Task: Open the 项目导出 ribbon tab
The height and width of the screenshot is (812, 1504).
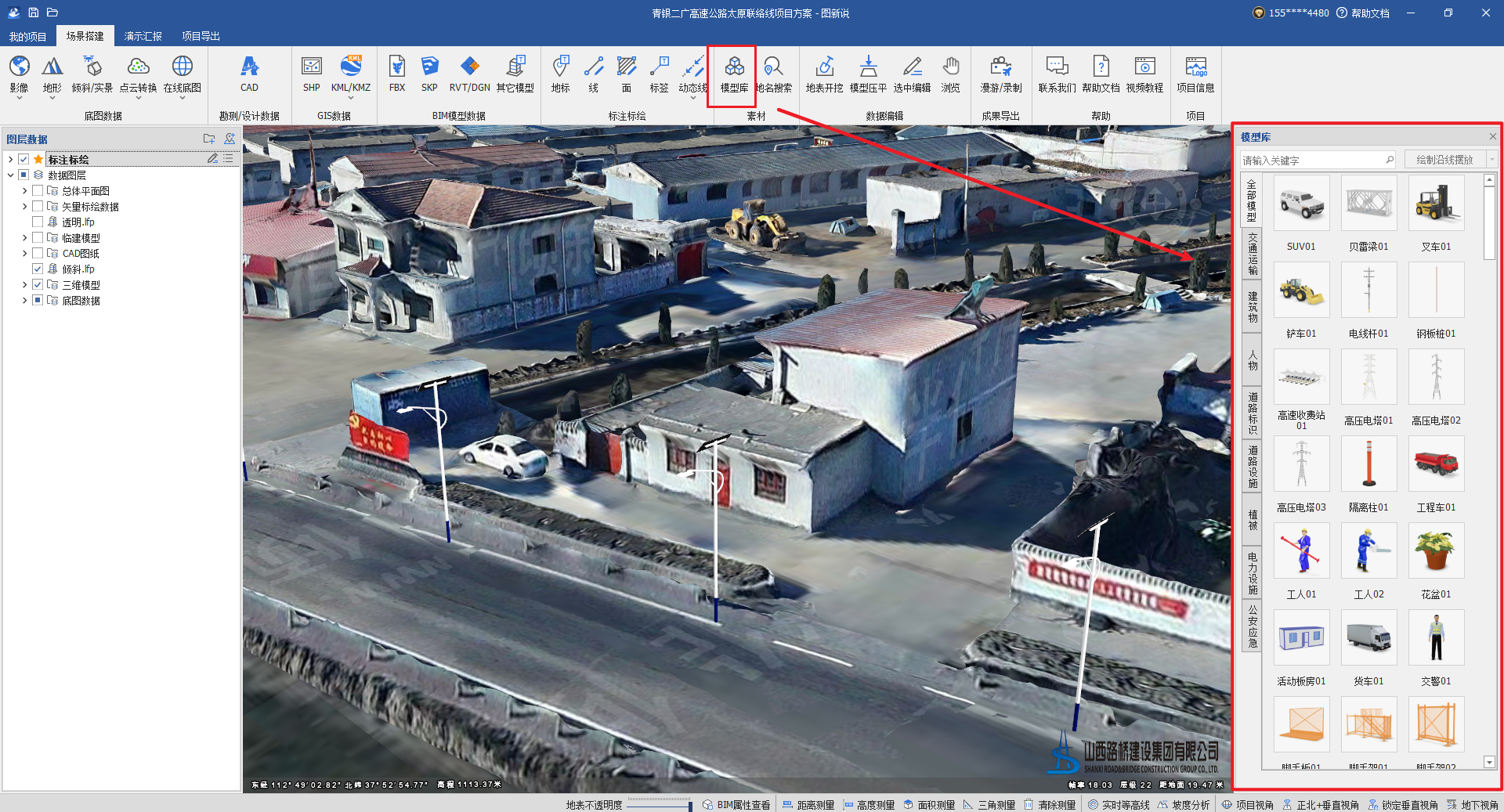Action: coord(201,36)
